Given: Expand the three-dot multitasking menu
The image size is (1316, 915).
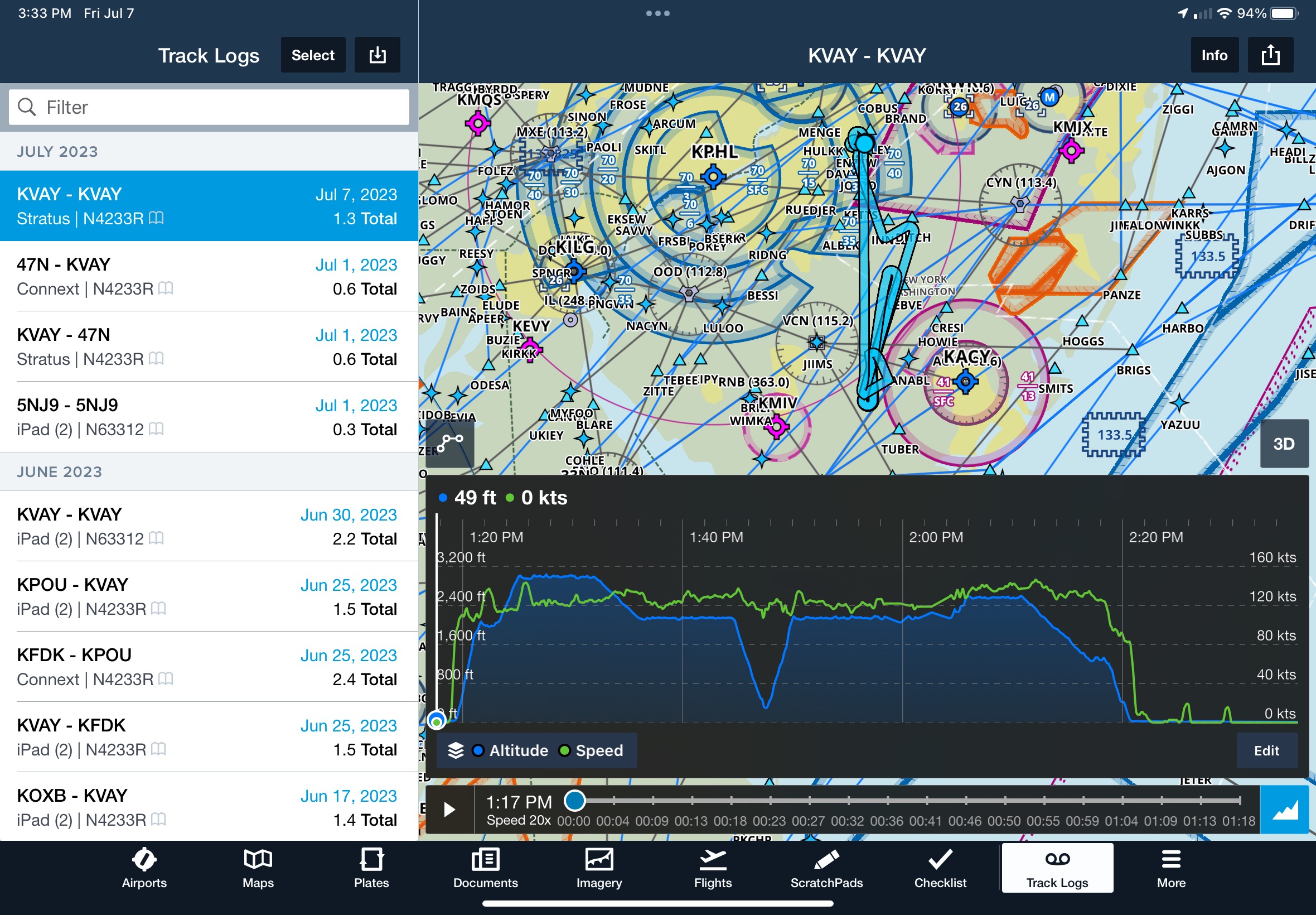Looking at the screenshot, I should point(657,13).
